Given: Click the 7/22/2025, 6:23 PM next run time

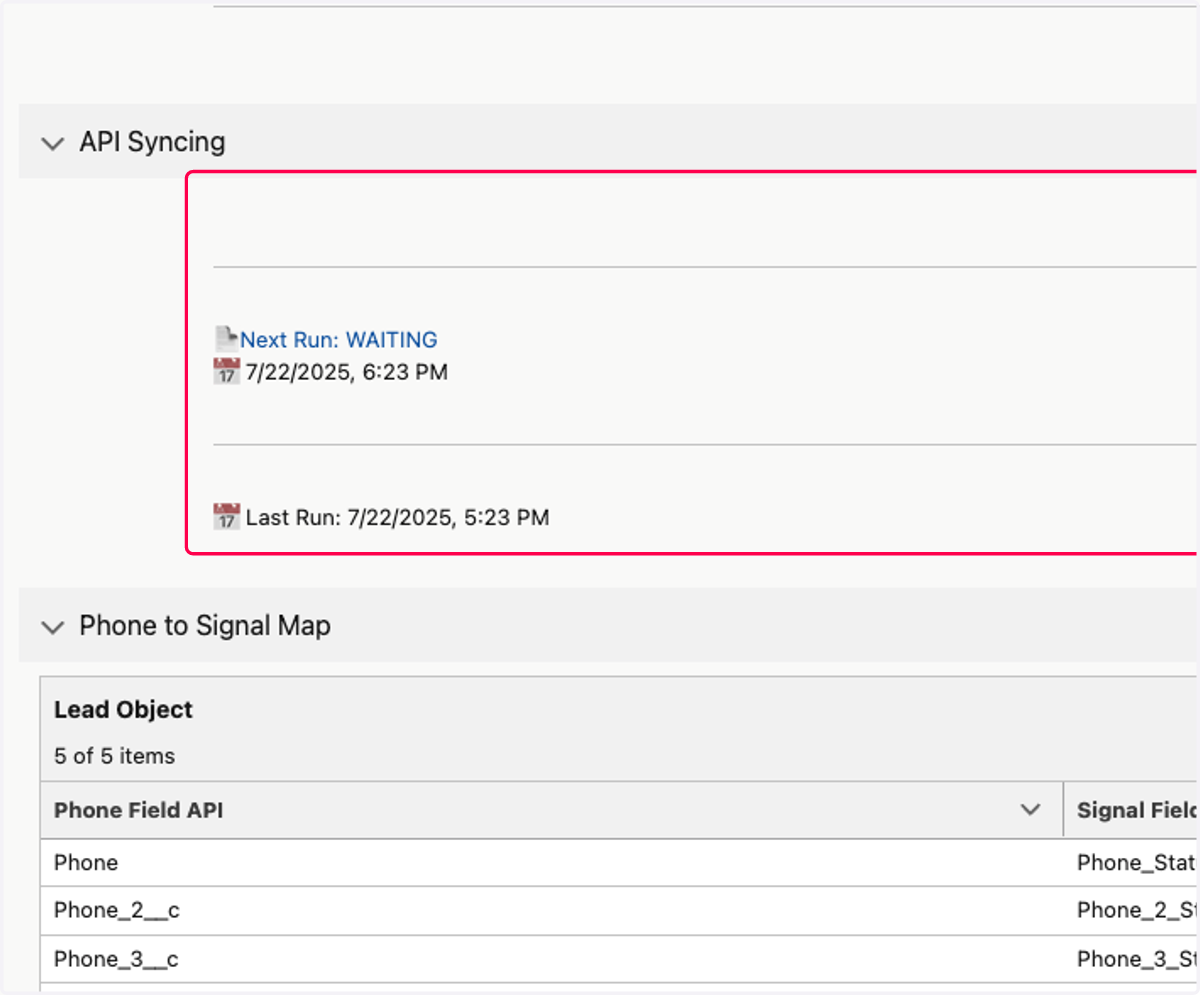Looking at the screenshot, I should click(347, 373).
